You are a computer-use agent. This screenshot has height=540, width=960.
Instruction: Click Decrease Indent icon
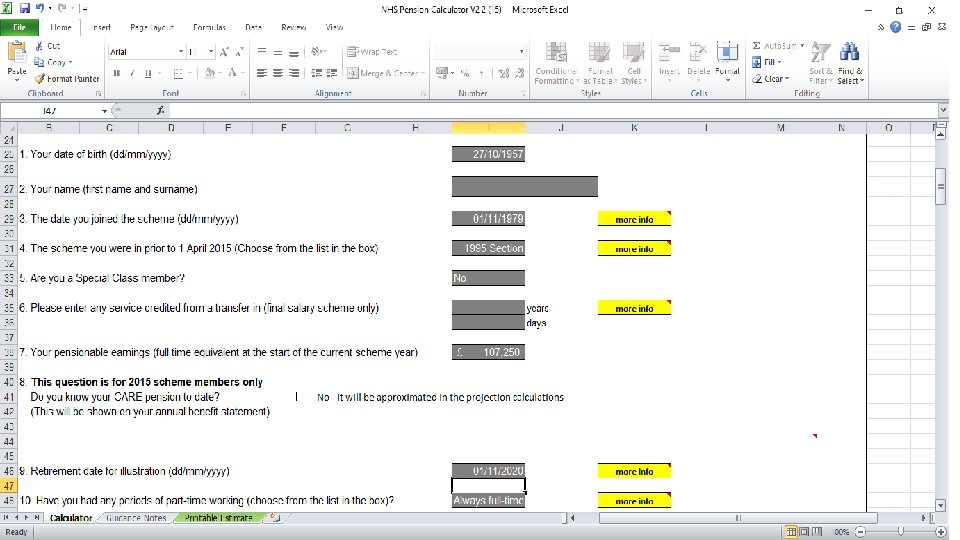coord(317,73)
